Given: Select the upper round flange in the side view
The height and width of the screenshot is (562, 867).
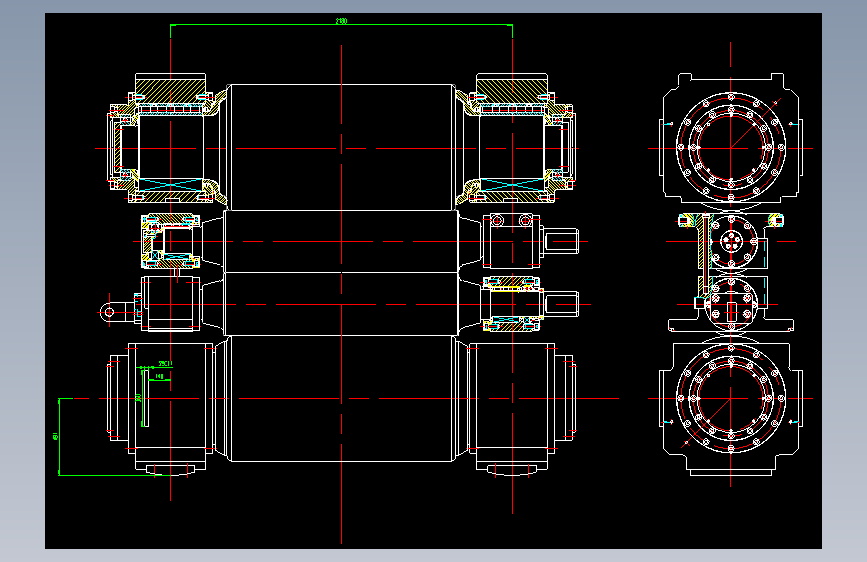Looking at the screenshot, I should (730, 148).
